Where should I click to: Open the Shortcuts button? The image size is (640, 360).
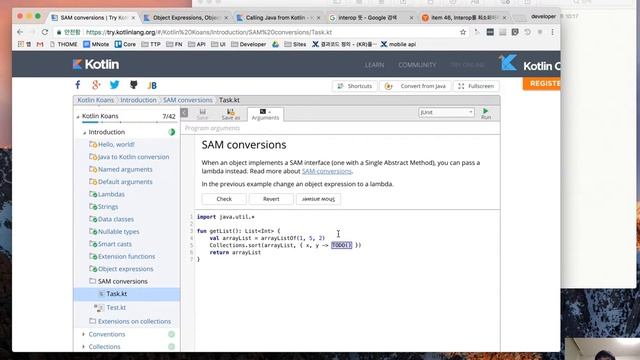point(354,86)
